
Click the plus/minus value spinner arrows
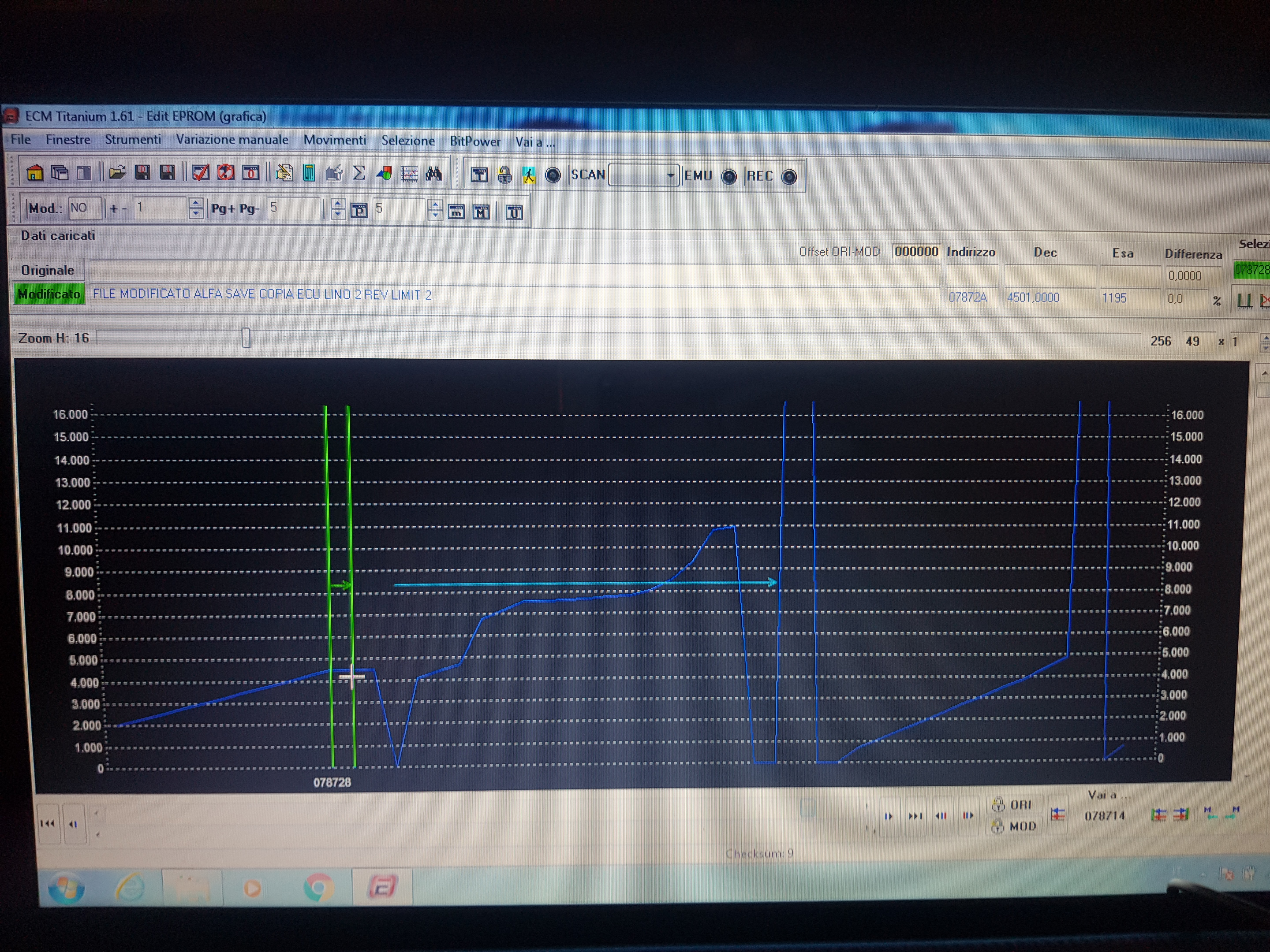point(196,208)
